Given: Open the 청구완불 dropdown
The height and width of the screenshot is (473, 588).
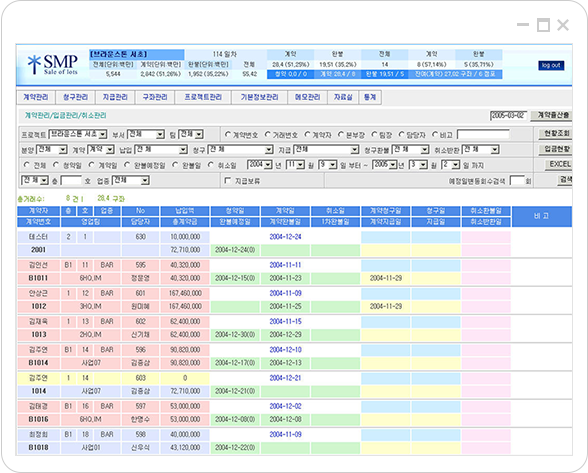Looking at the screenshot, I should 410,150.
